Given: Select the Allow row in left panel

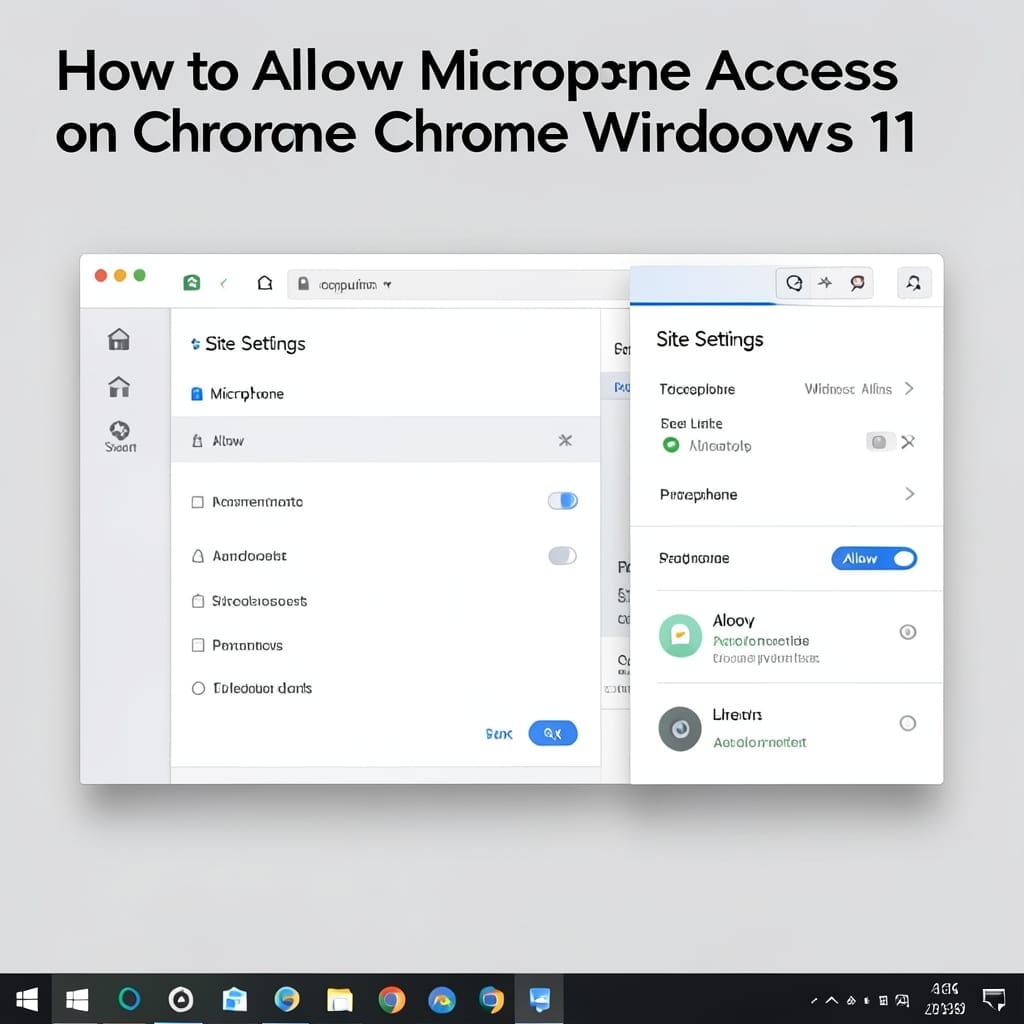Looking at the screenshot, I should click(385, 440).
